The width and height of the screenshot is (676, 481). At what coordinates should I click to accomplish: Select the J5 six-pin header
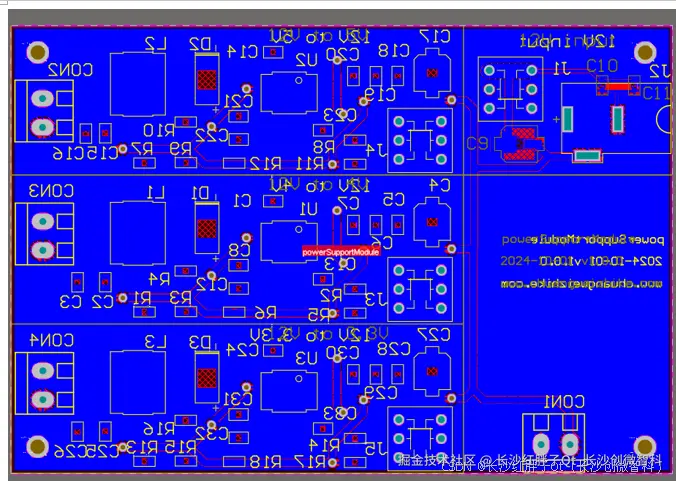420,438
